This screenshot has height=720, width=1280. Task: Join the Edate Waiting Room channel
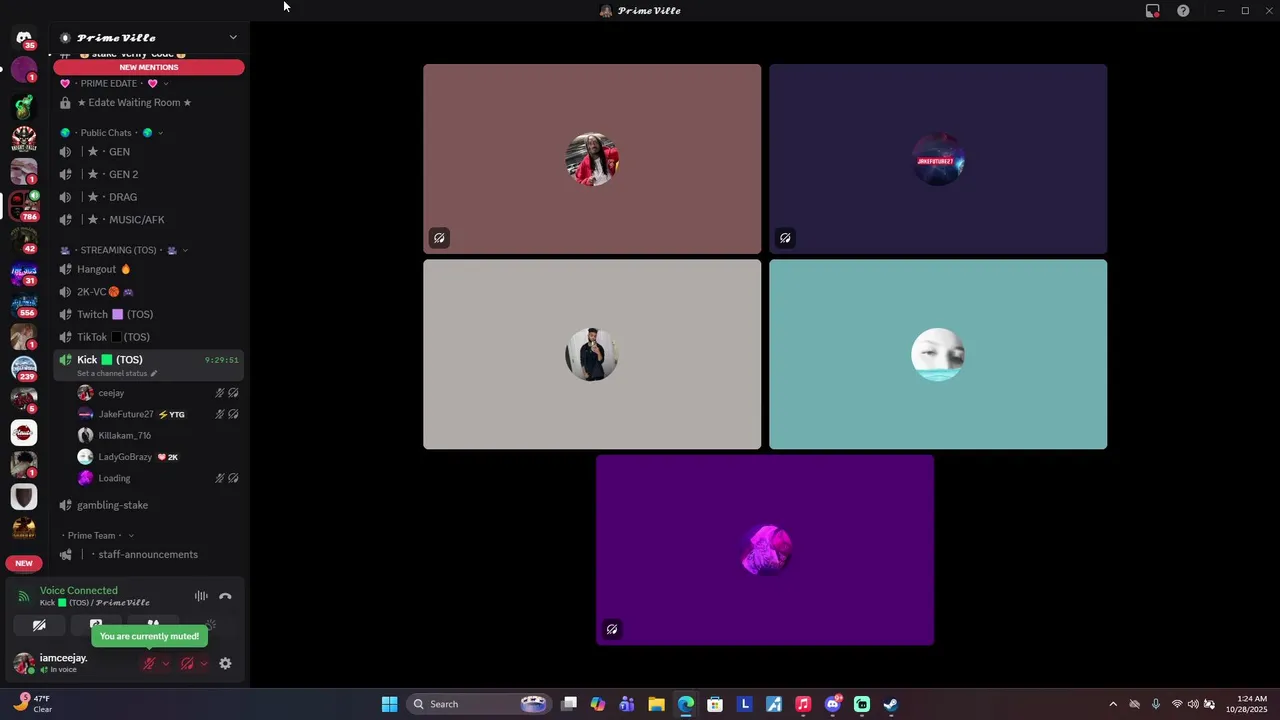coord(148,102)
